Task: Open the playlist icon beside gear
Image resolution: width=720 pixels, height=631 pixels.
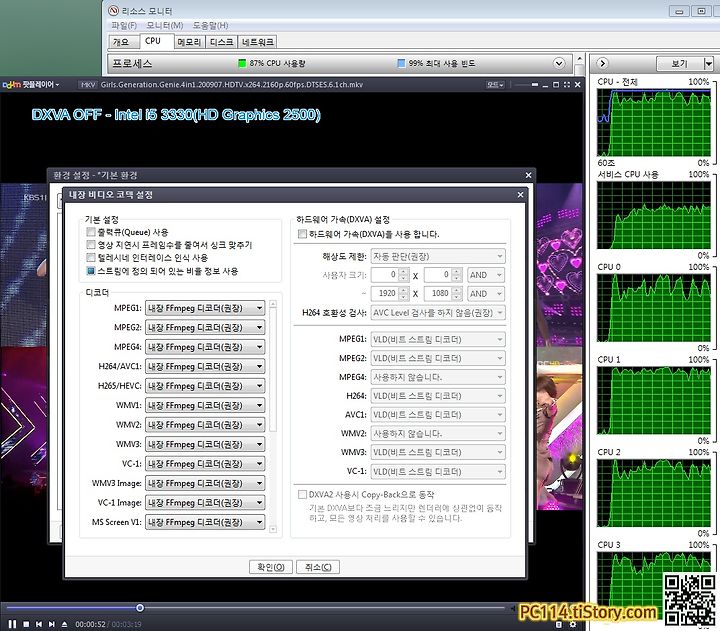Action: (559, 624)
